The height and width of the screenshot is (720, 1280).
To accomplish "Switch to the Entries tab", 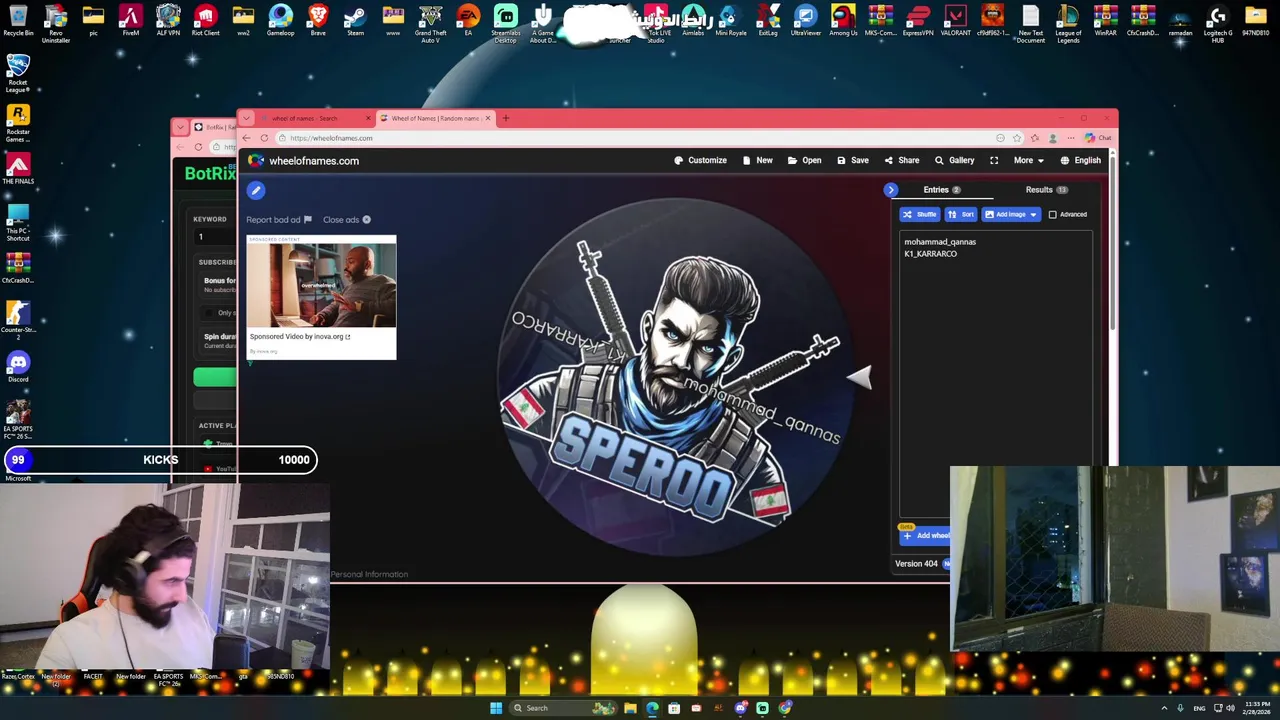I will point(941,190).
